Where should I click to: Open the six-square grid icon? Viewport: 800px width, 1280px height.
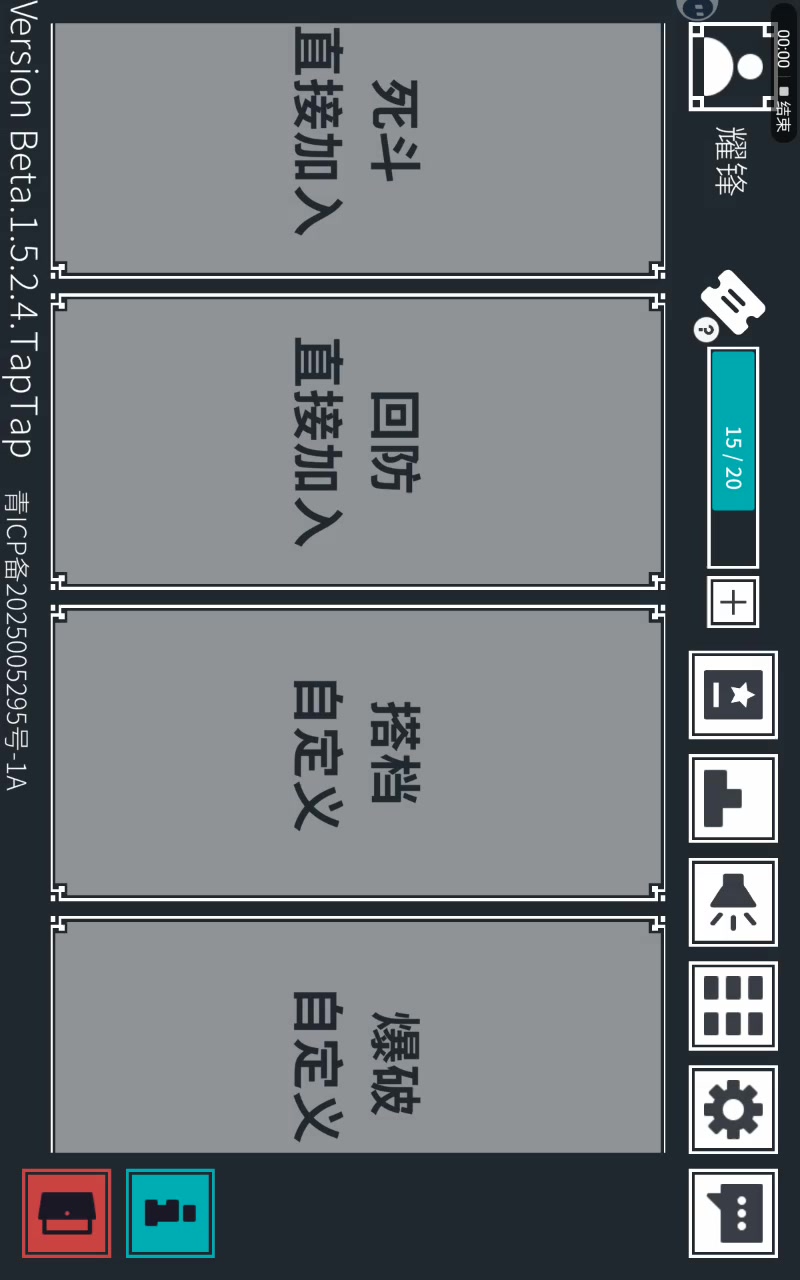(733, 1006)
